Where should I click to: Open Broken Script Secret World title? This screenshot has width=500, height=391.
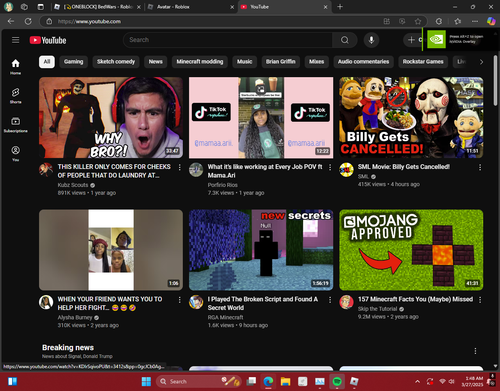coord(263,303)
